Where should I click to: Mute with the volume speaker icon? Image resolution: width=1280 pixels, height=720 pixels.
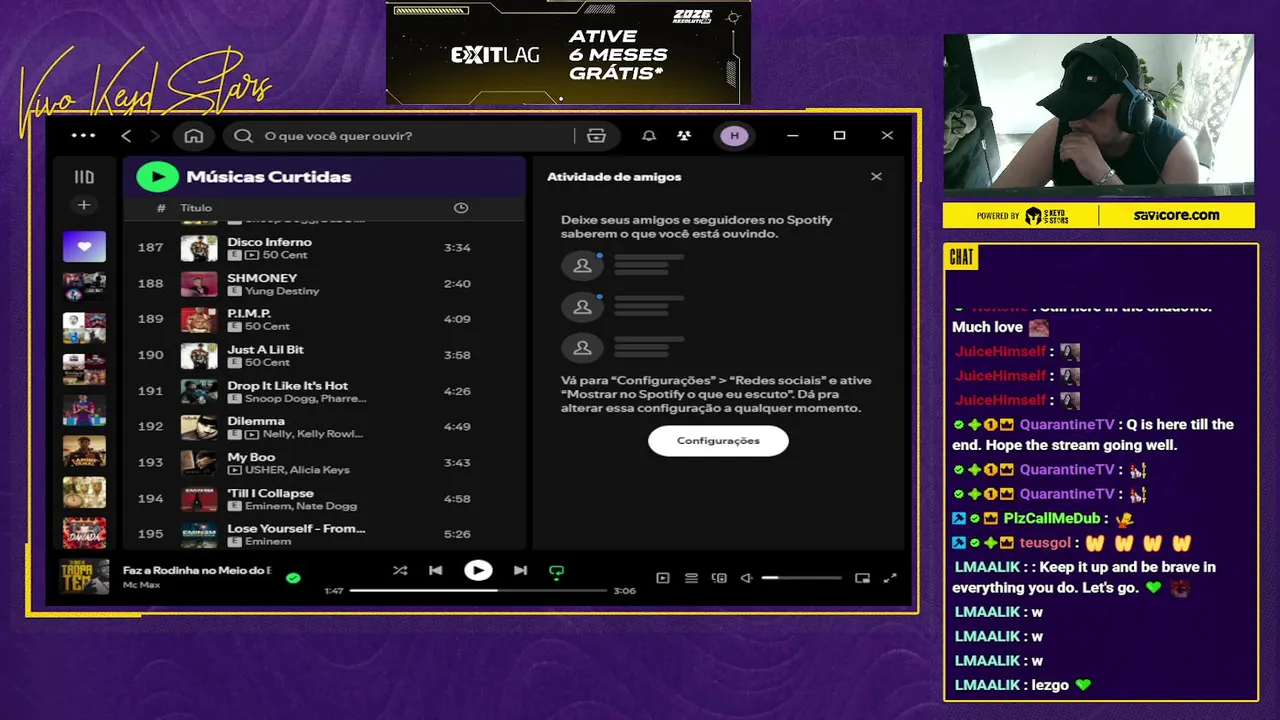point(746,578)
